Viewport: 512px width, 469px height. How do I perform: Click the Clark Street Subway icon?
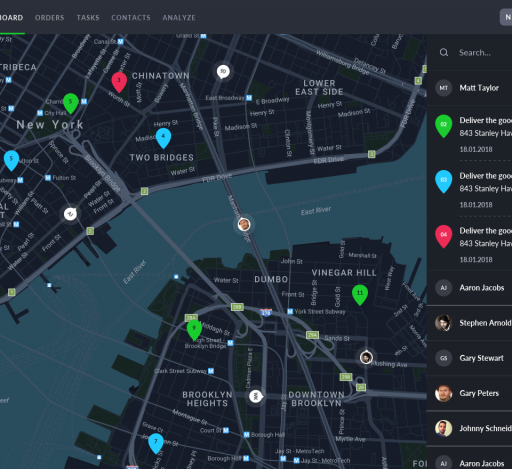tap(211, 371)
